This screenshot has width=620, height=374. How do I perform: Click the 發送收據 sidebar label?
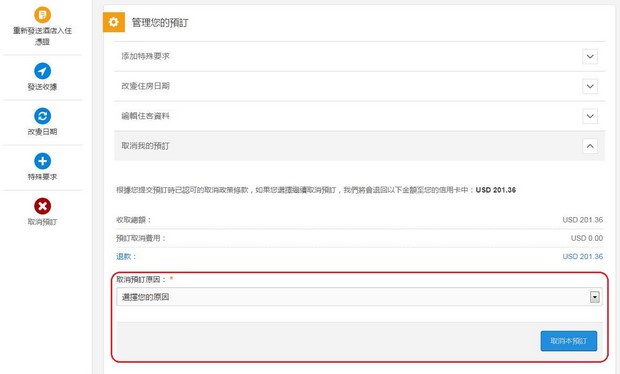coord(42,87)
